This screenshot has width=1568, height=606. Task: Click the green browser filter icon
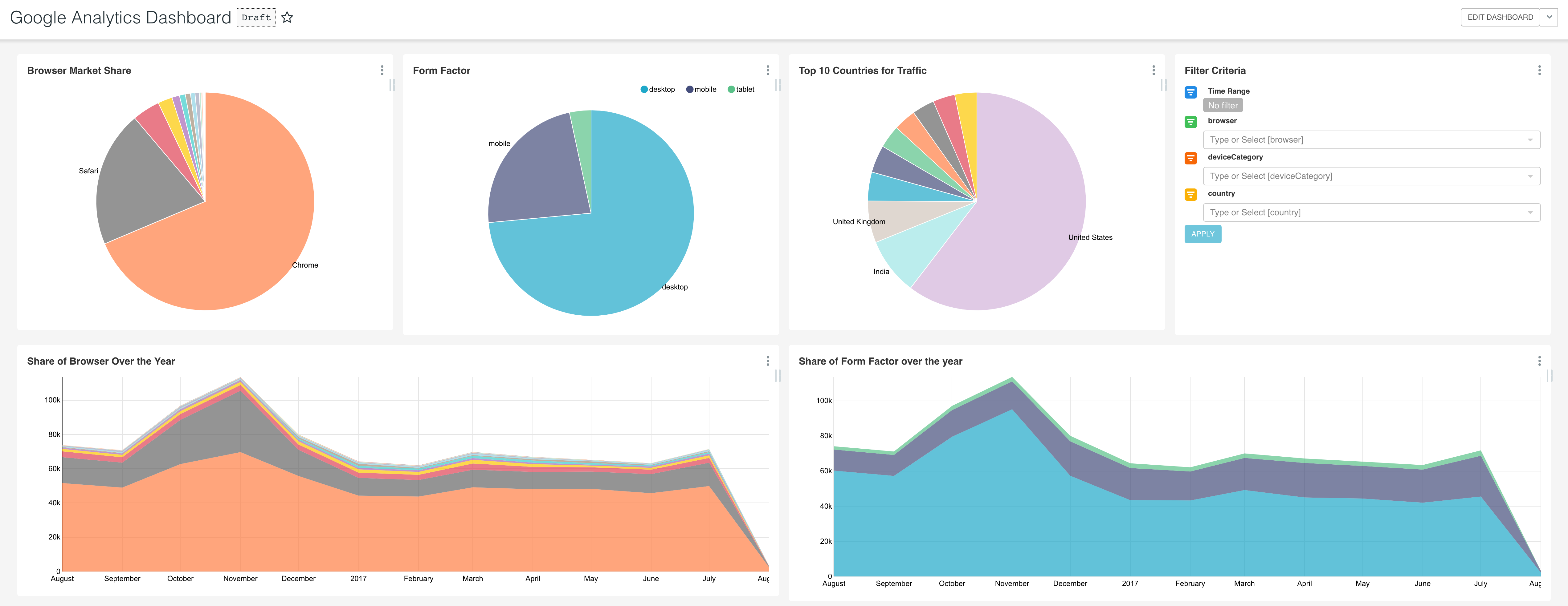point(1190,122)
